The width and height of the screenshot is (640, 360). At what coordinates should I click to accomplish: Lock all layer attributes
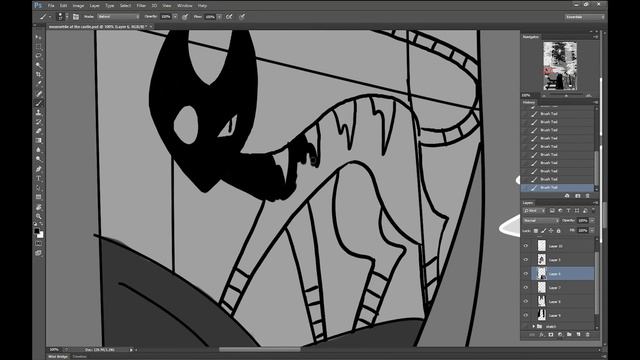[558, 231]
